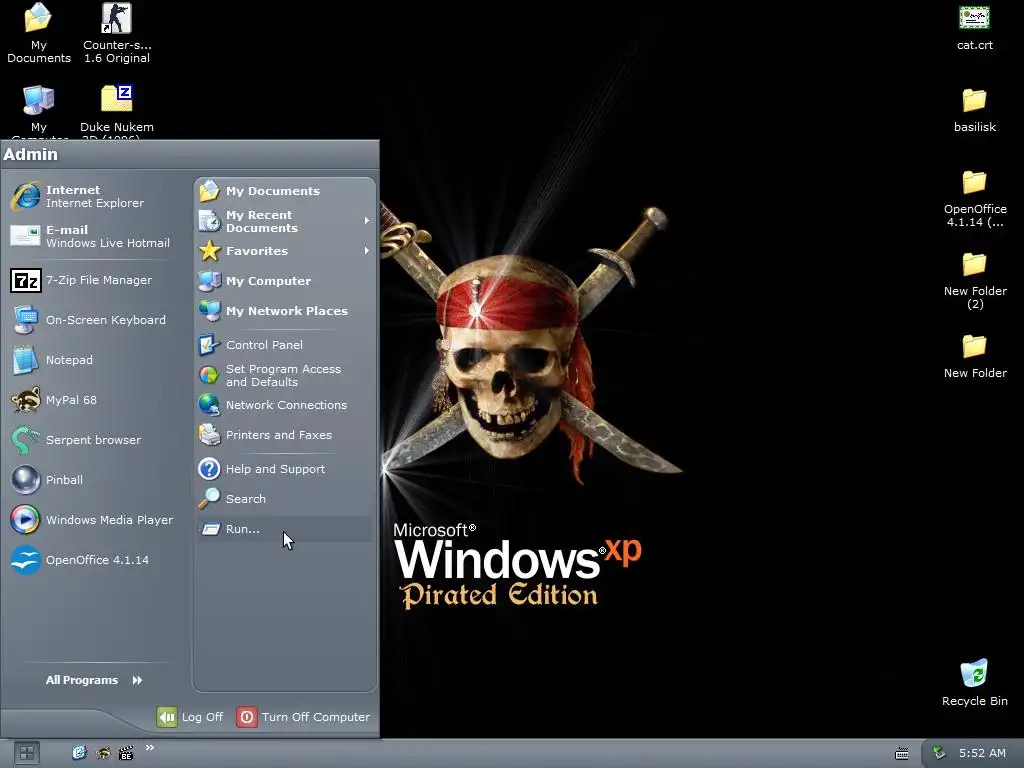The image size is (1024, 768).
Task: Select Duke Nukem archive desktop icon
Action: click(117, 111)
